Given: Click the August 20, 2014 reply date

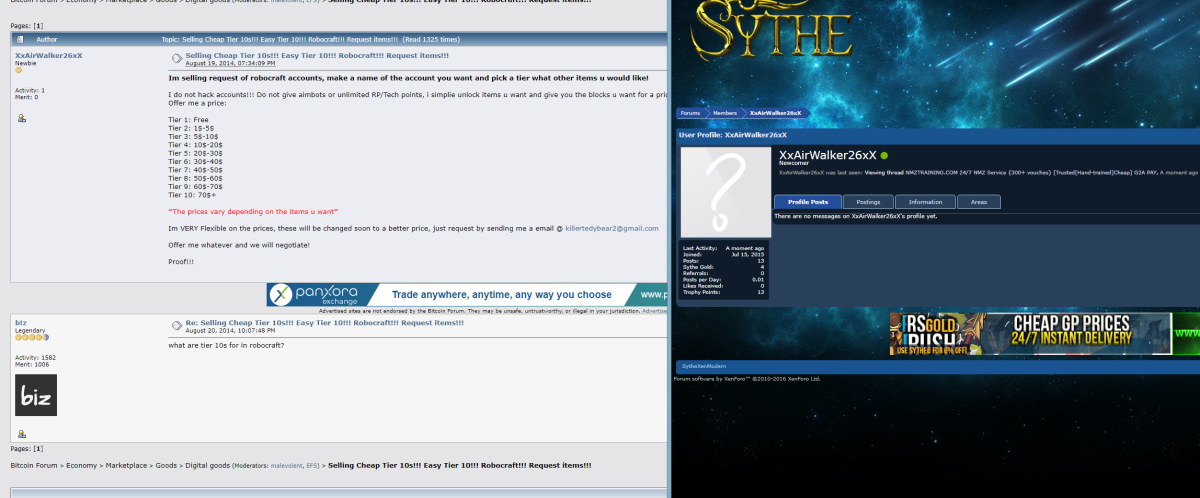Looking at the screenshot, I should coord(231,330).
